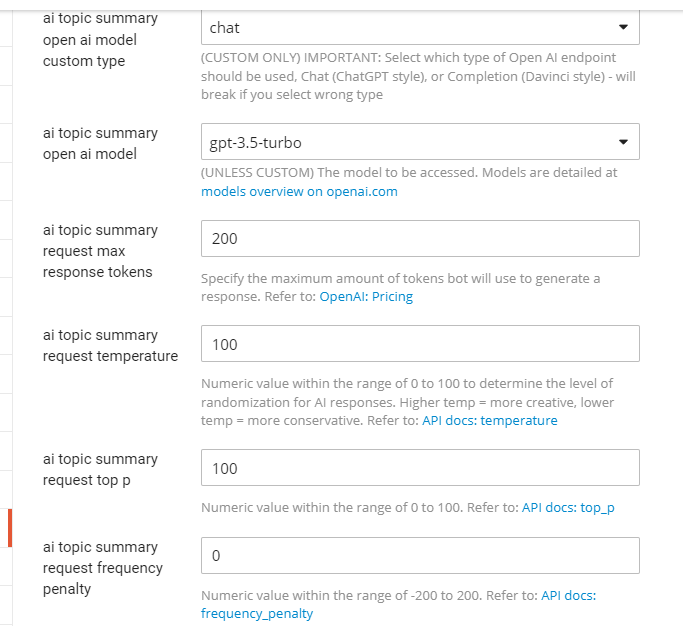Click the 'request max response tokens' label
This screenshot has width=683, height=626.
[100, 251]
